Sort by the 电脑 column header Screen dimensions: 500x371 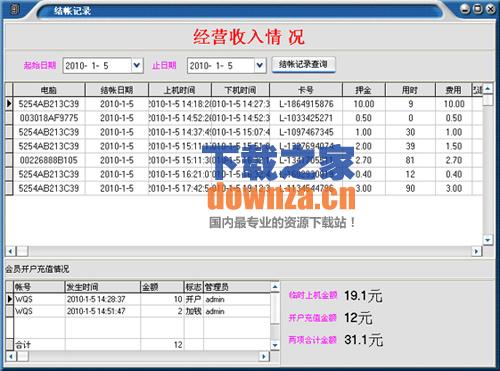[49, 90]
